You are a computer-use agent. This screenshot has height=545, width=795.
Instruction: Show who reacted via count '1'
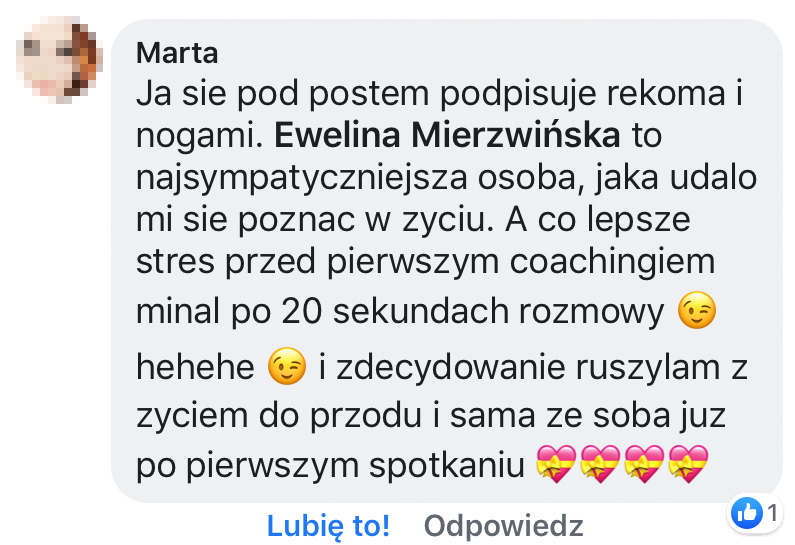(x=772, y=513)
